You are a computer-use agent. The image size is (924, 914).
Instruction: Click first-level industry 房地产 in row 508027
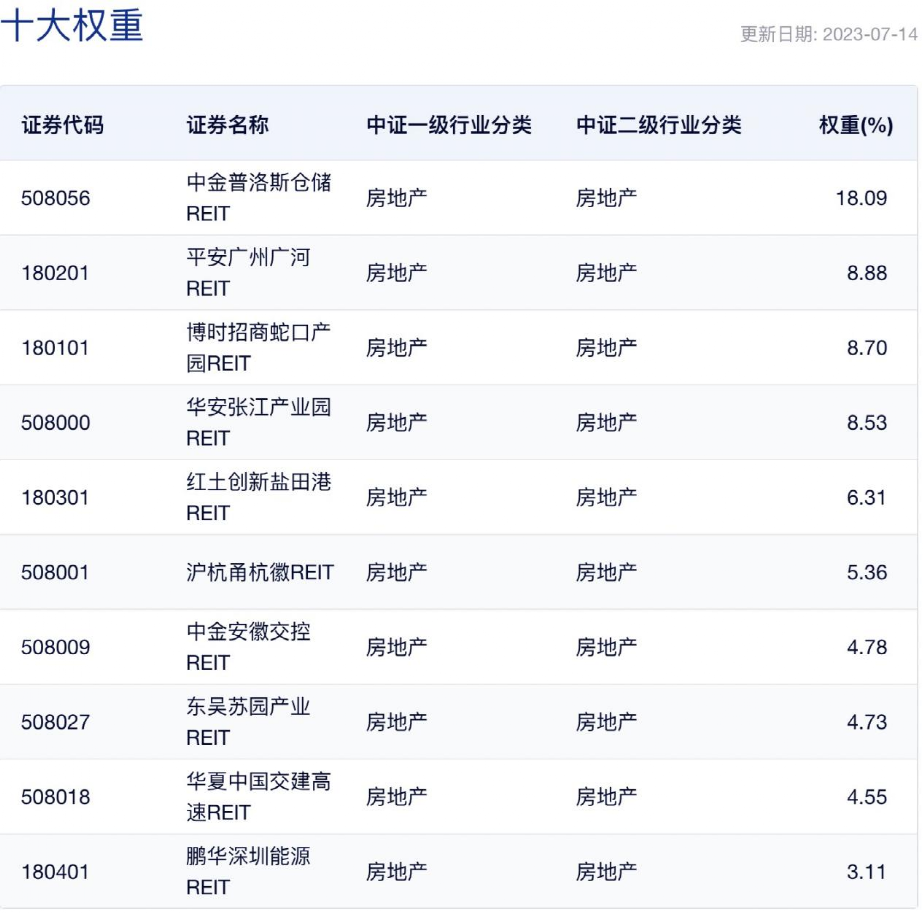(x=397, y=722)
